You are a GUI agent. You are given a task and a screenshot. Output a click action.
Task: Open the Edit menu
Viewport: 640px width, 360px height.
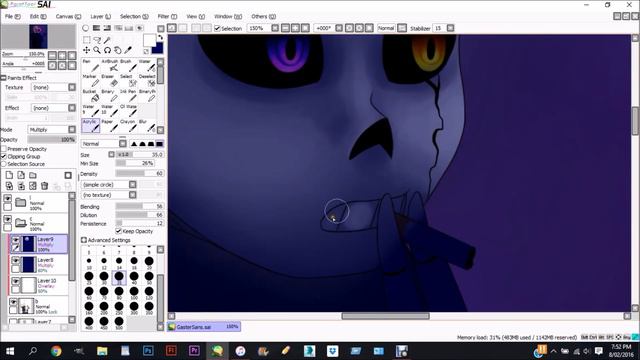click(38, 16)
